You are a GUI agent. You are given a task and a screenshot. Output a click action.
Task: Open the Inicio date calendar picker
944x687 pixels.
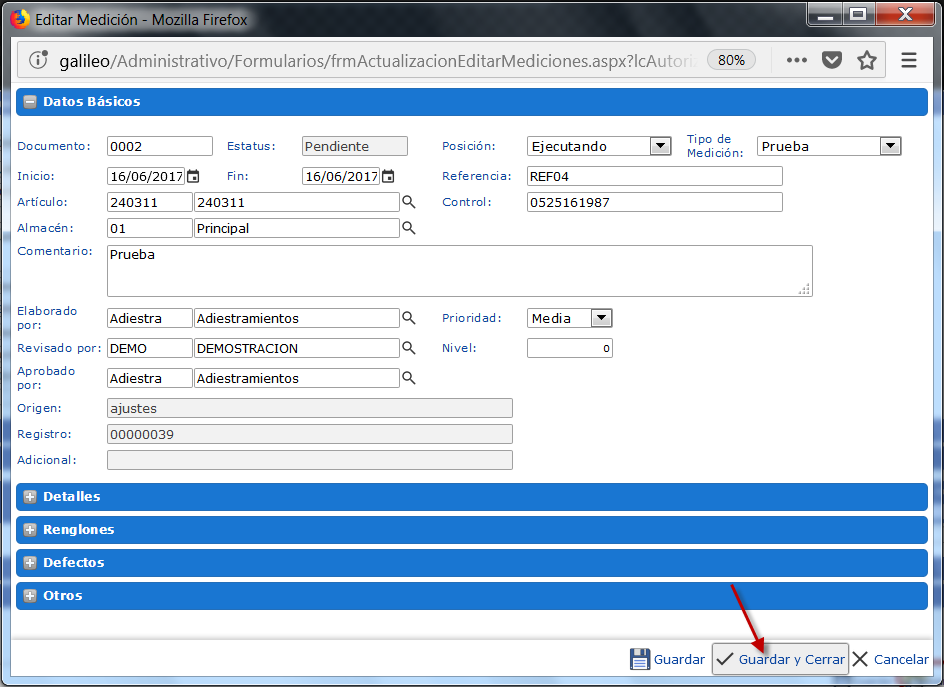193,177
